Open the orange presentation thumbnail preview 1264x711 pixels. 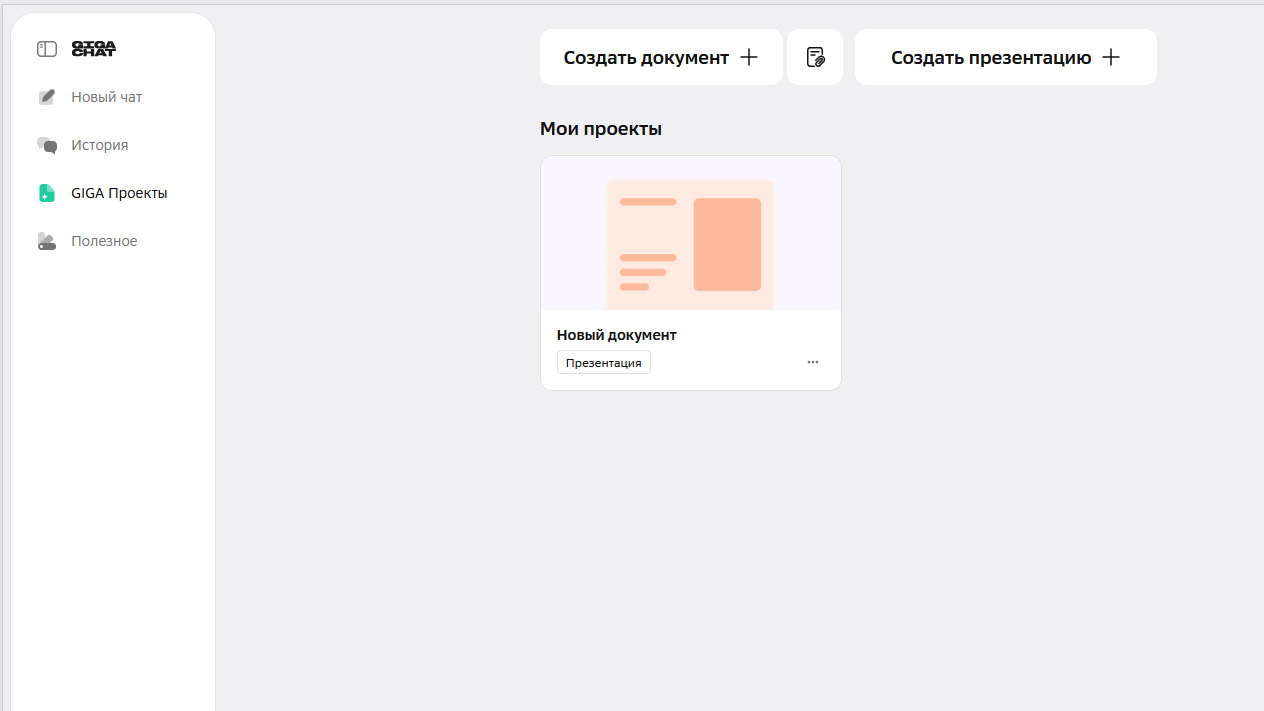(x=691, y=243)
